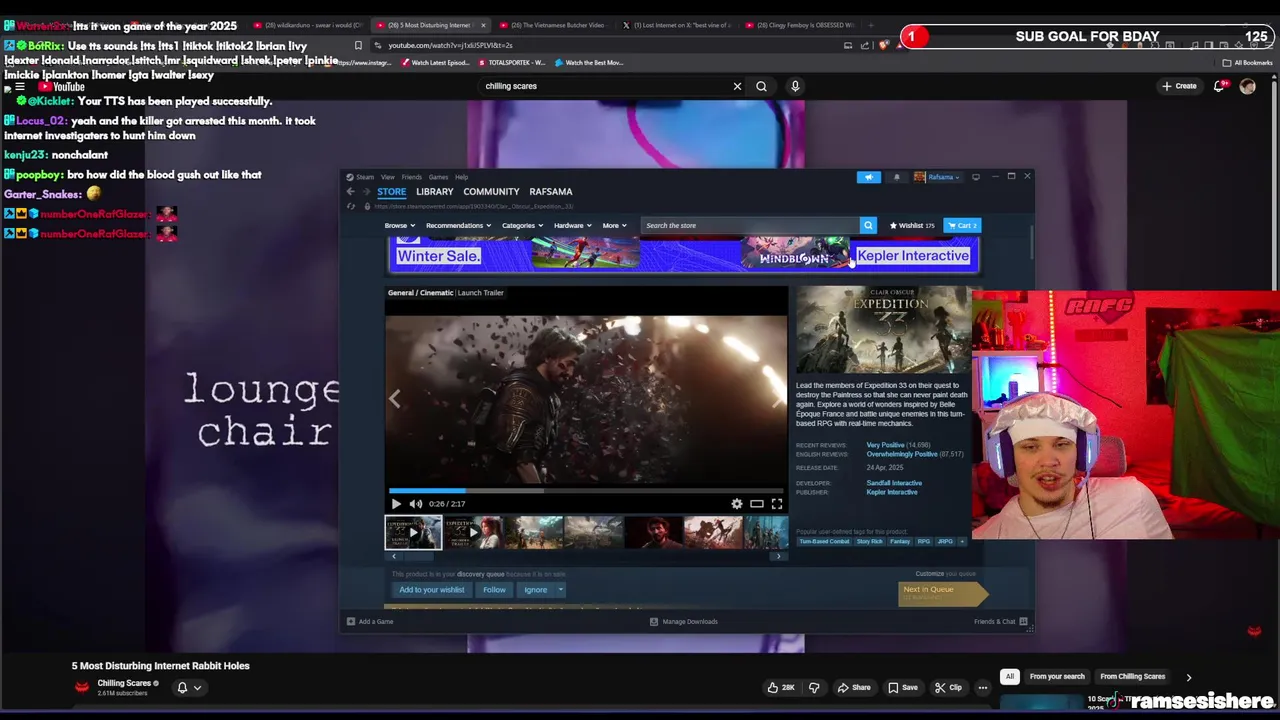
Task: Go to the STORE tab
Action: pyautogui.click(x=391, y=192)
